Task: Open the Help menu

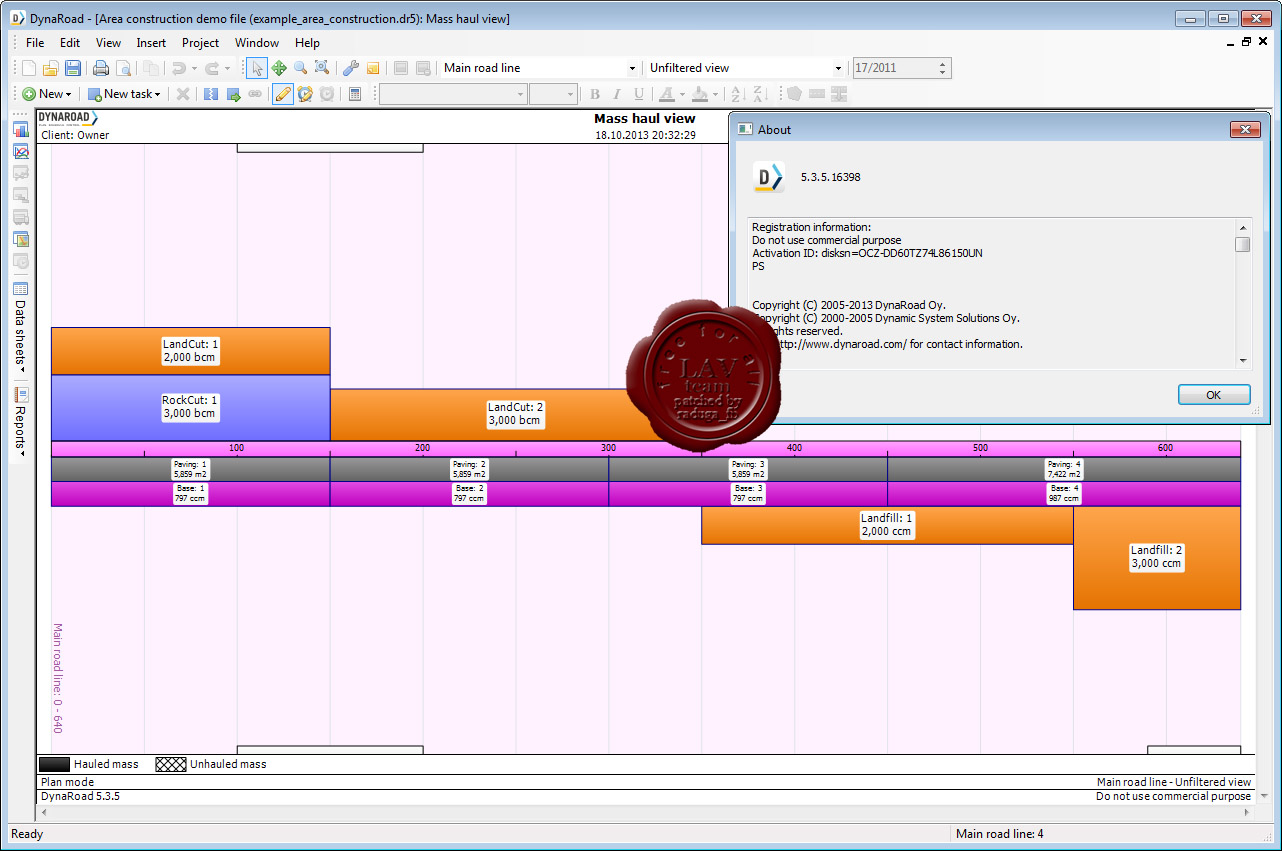Action: (x=307, y=43)
